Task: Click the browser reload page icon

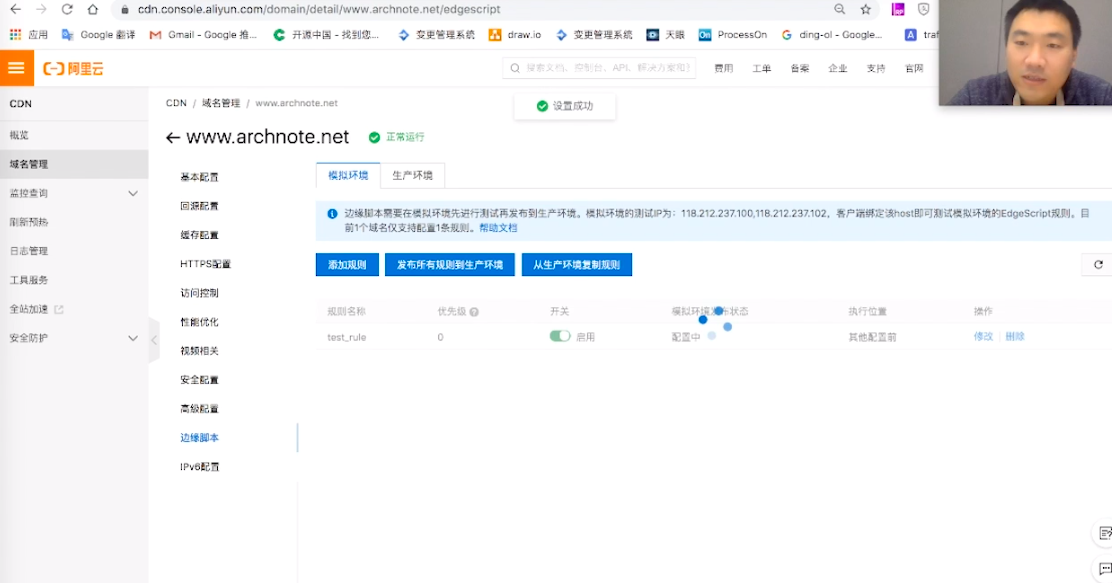Action: coord(66,10)
